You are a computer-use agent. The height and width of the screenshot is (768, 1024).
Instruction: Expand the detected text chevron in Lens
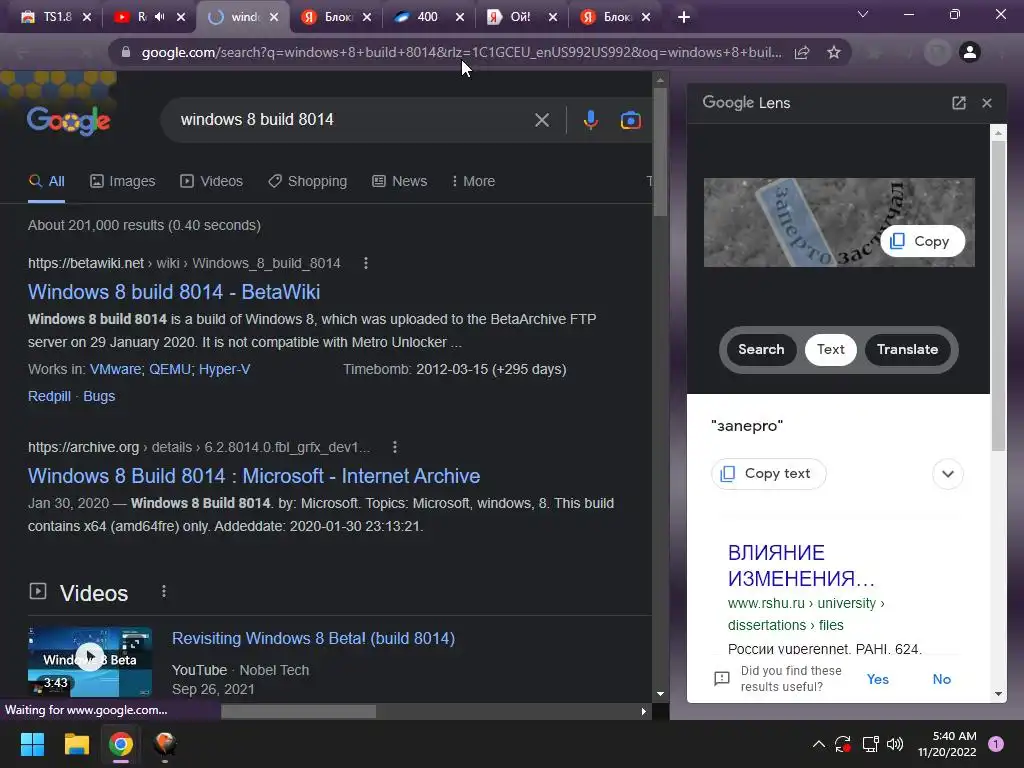click(x=948, y=473)
